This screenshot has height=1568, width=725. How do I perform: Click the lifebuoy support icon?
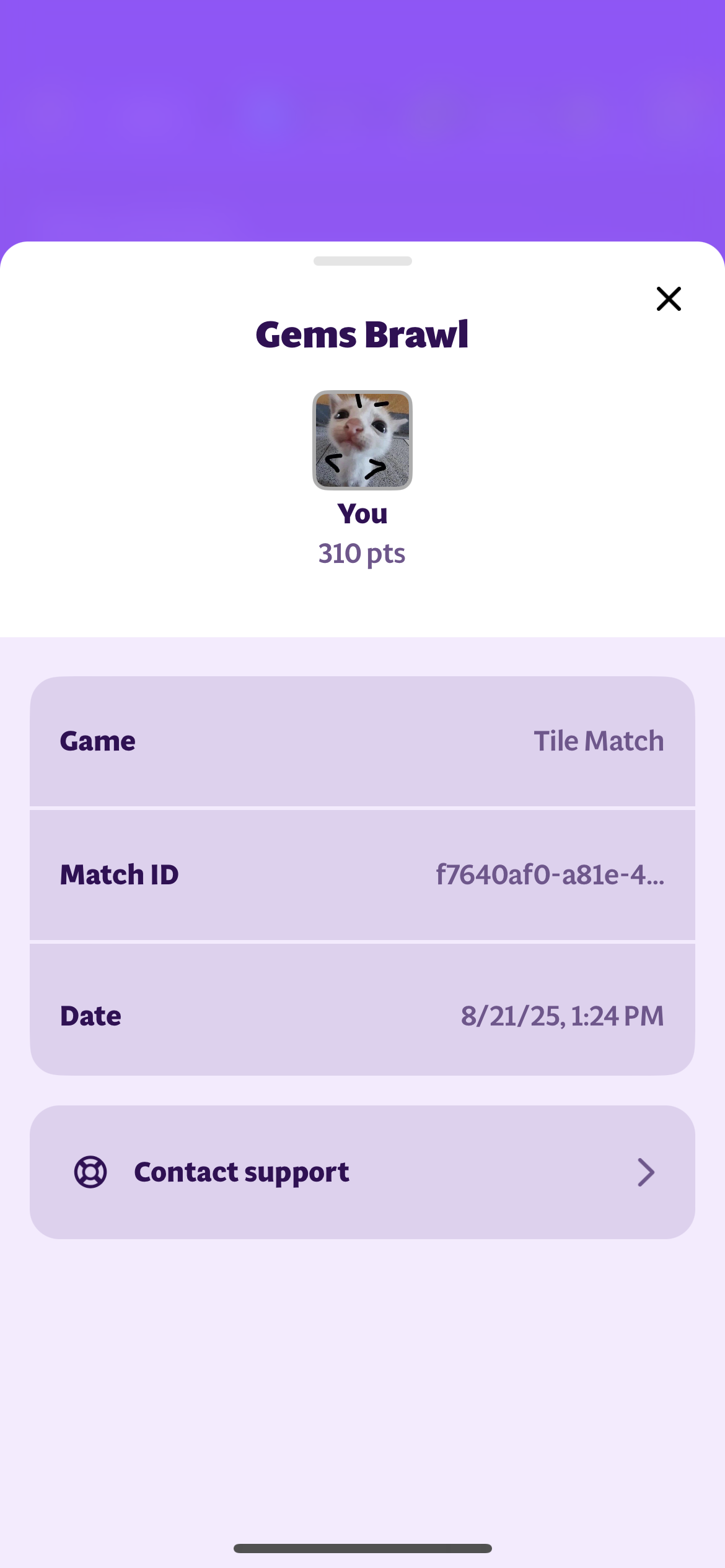[90, 1172]
